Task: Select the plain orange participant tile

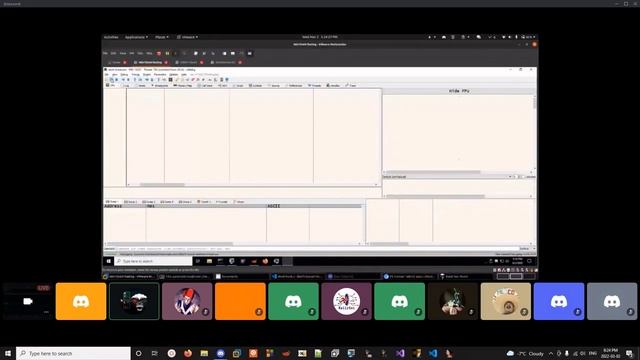Action: (x=240, y=301)
